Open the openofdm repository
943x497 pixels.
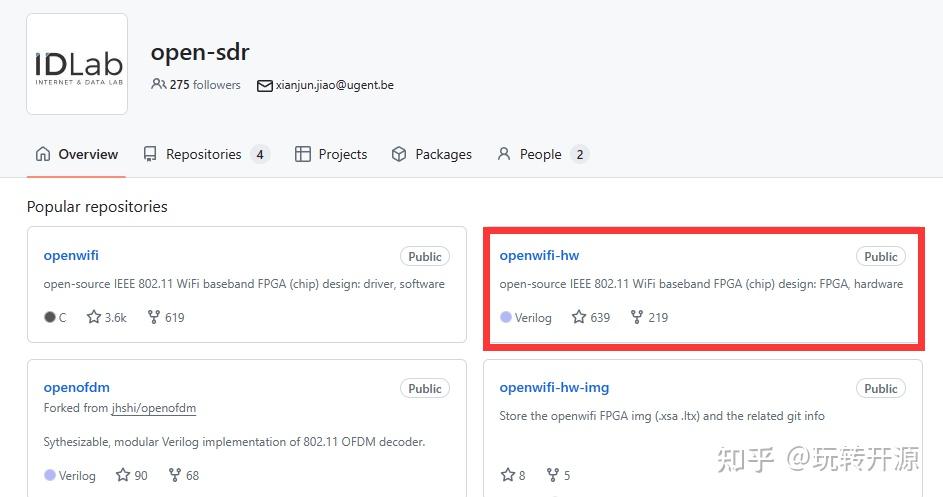point(76,387)
